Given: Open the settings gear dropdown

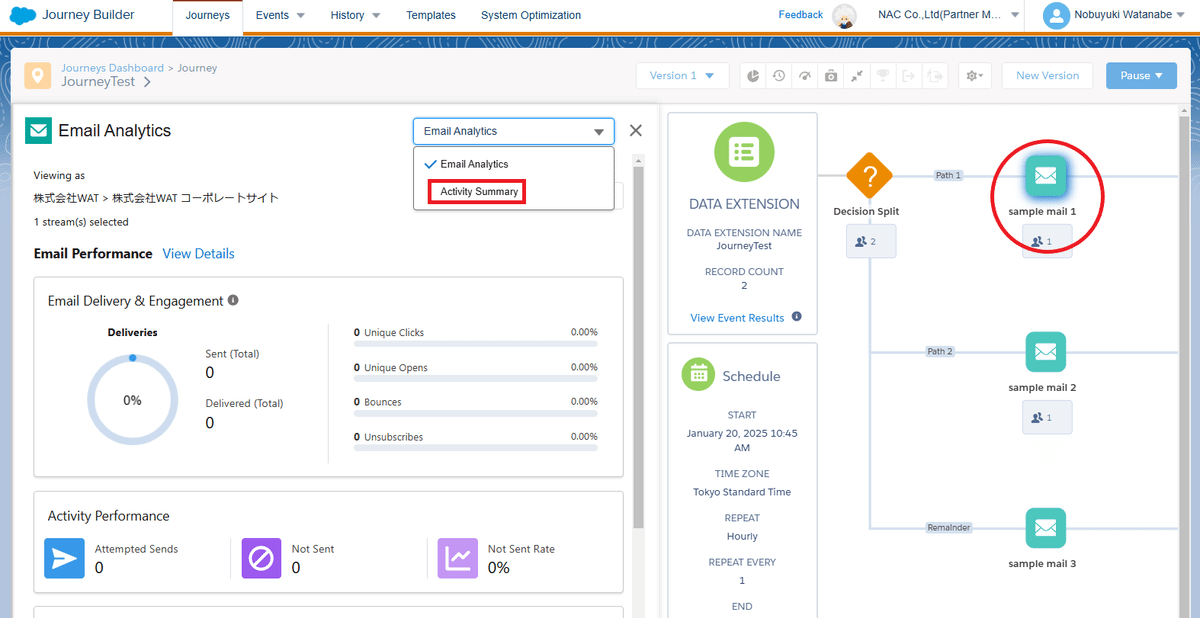Looking at the screenshot, I should [x=974, y=76].
